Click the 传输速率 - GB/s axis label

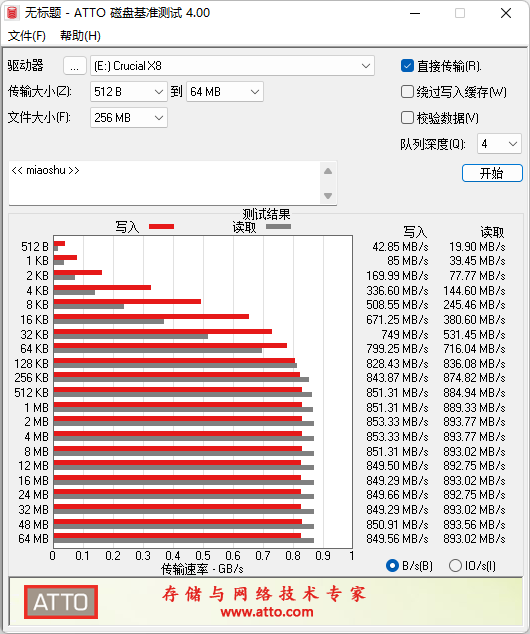click(x=202, y=569)
